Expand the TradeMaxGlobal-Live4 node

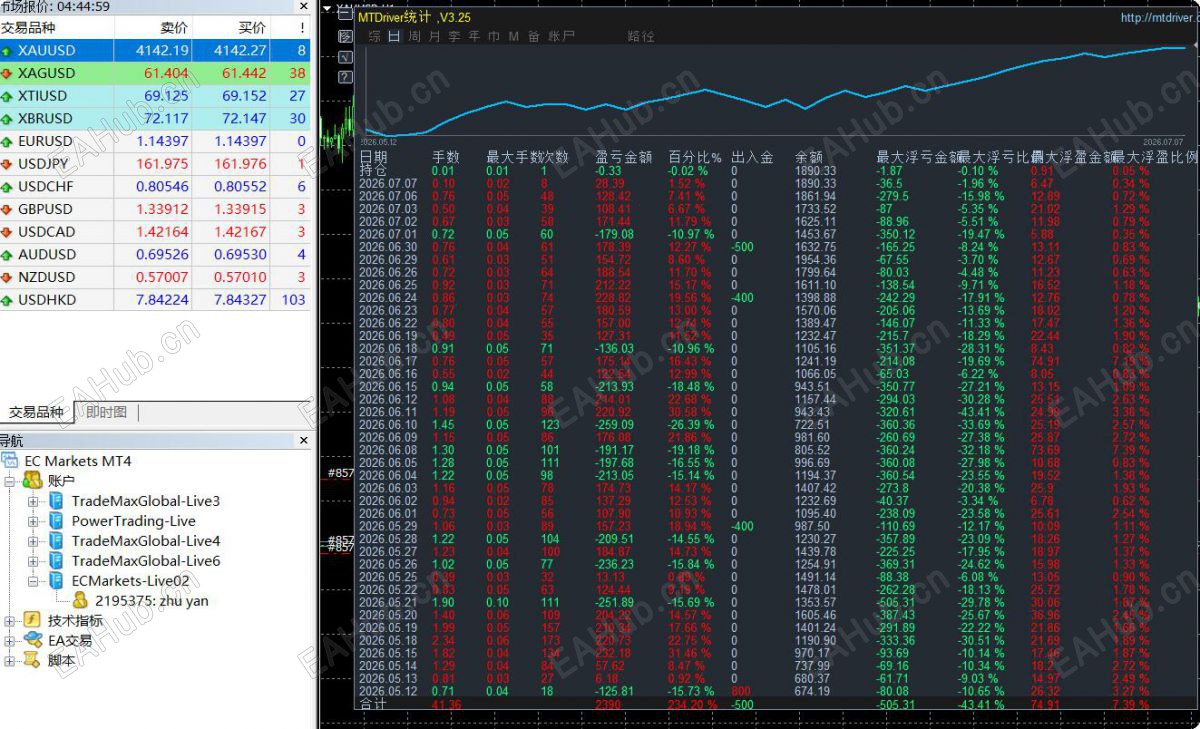[x=33, y=541]
